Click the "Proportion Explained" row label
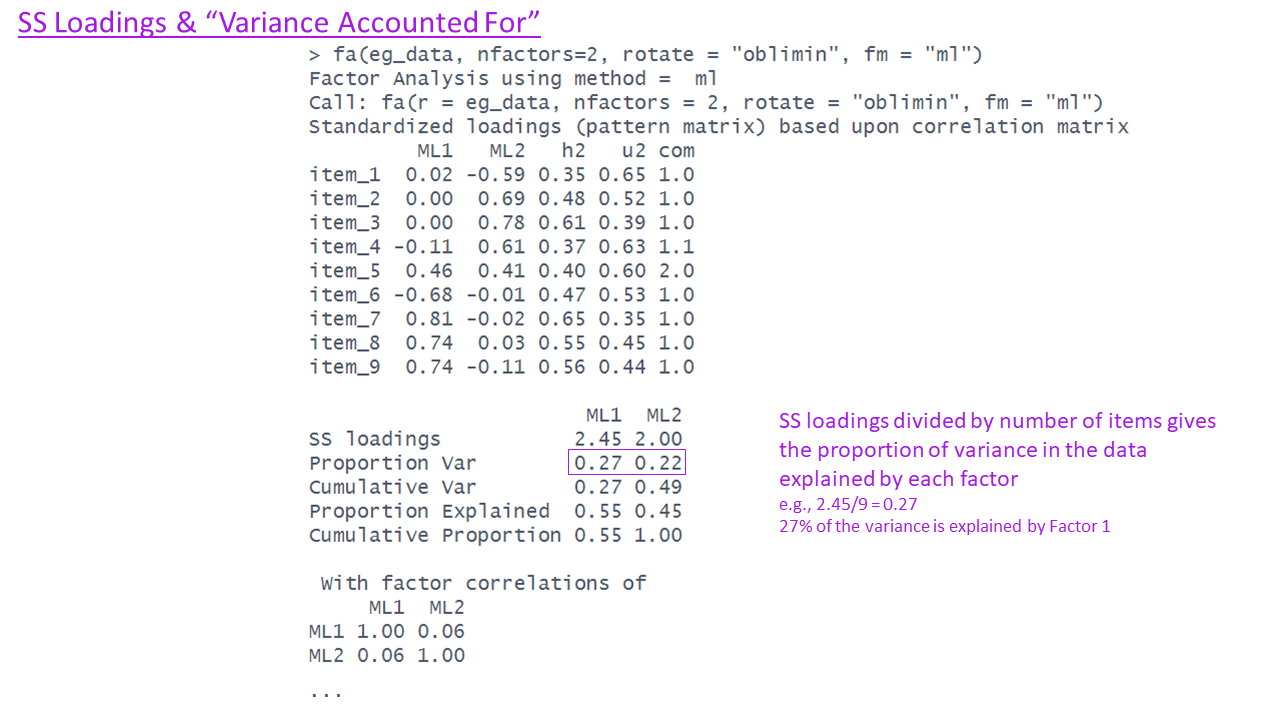This screenshot has width=1280, height=720. coord(429,511)
